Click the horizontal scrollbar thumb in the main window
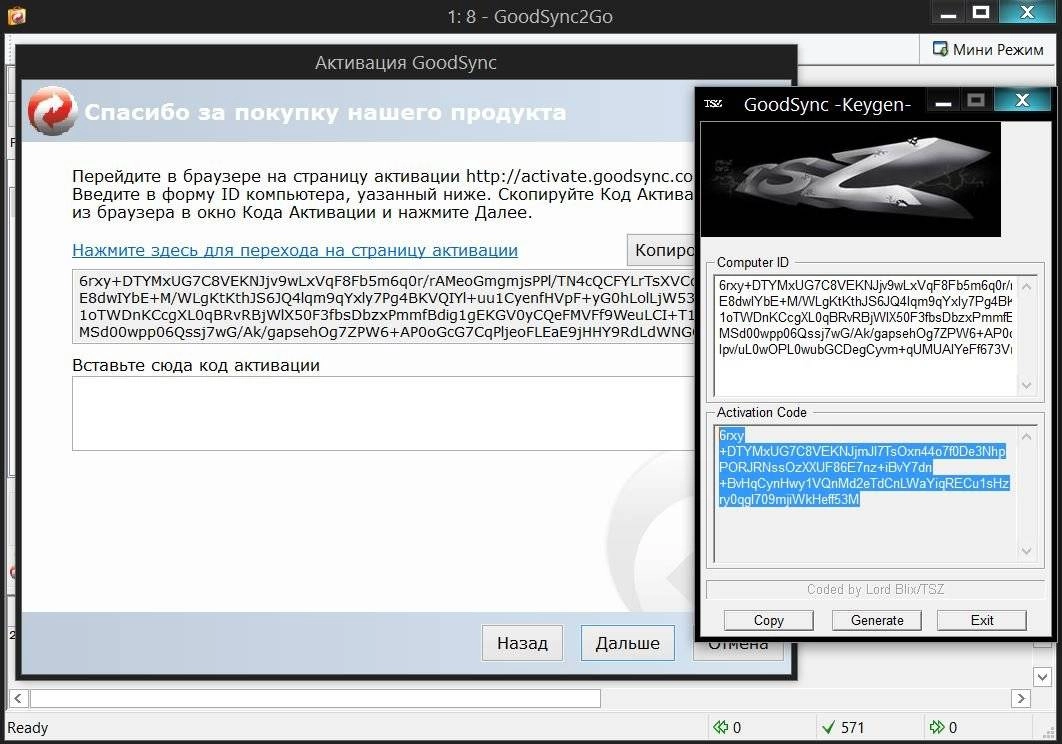The height and width of the screenshot is (744, 1062). pos(316,698)
